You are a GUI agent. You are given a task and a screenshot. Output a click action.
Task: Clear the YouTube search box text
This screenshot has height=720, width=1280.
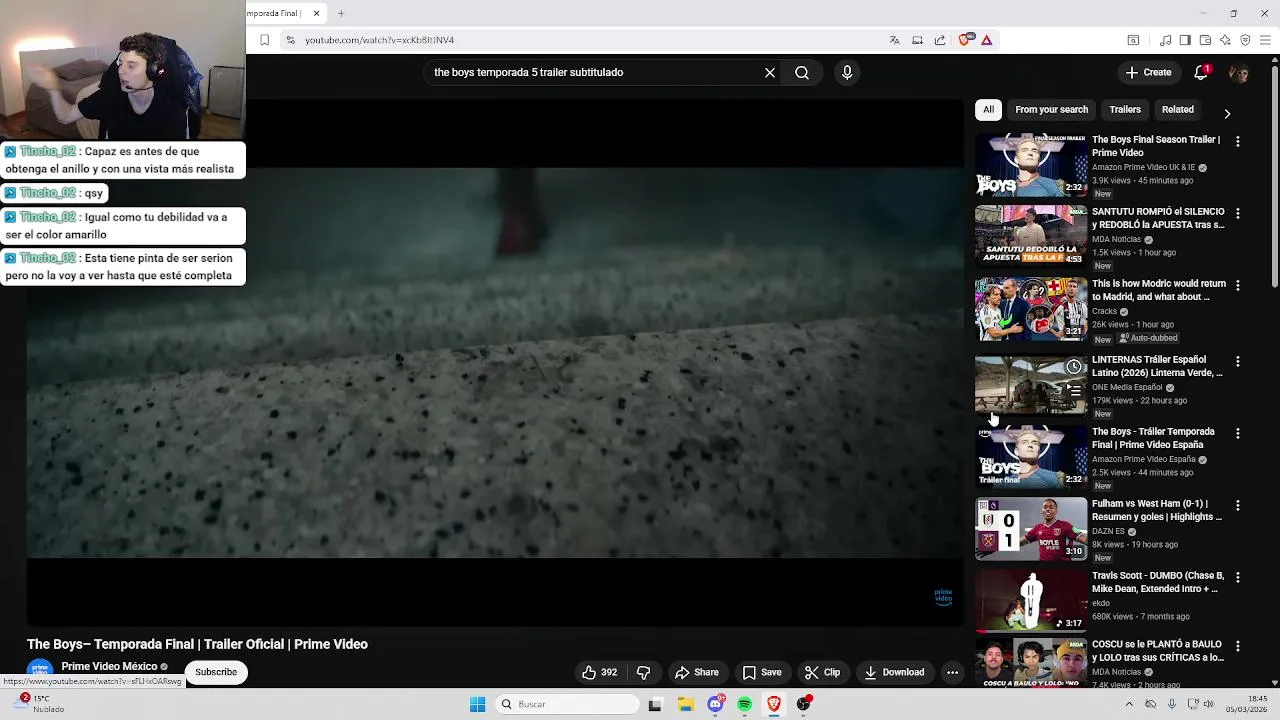click(770, 72)
